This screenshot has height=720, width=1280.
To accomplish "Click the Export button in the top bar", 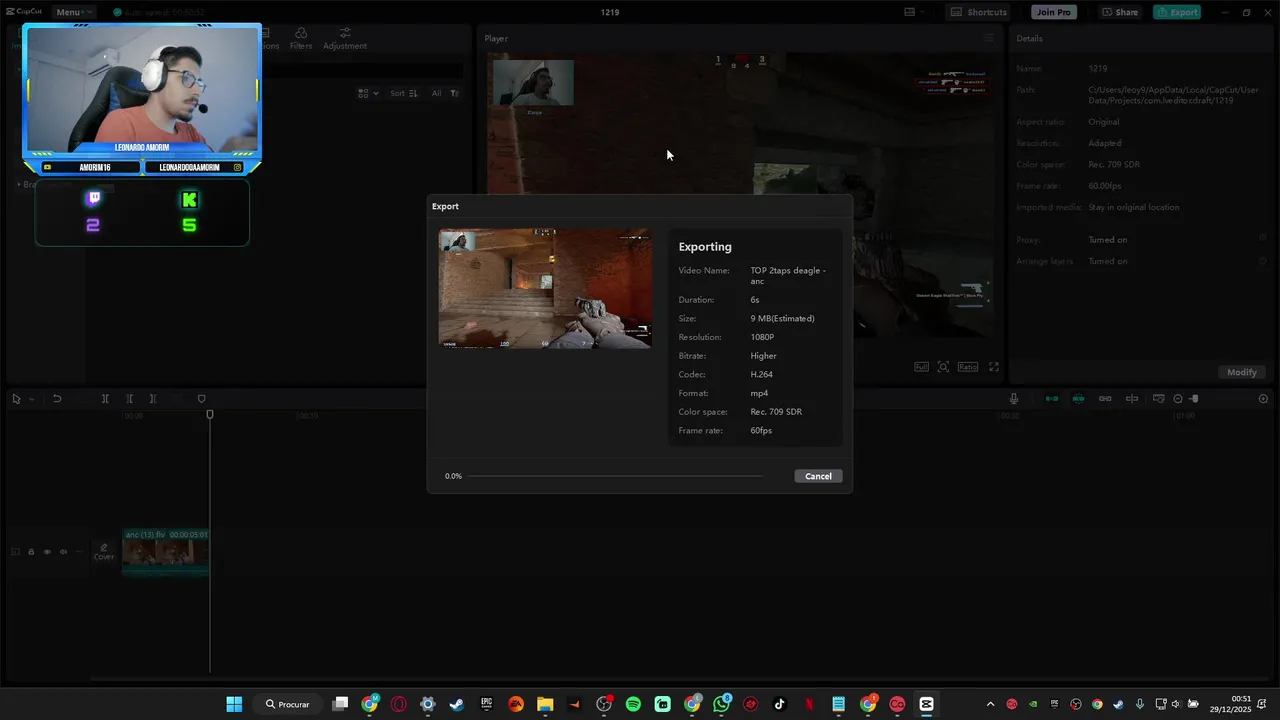I will [x=1177, y=12].
